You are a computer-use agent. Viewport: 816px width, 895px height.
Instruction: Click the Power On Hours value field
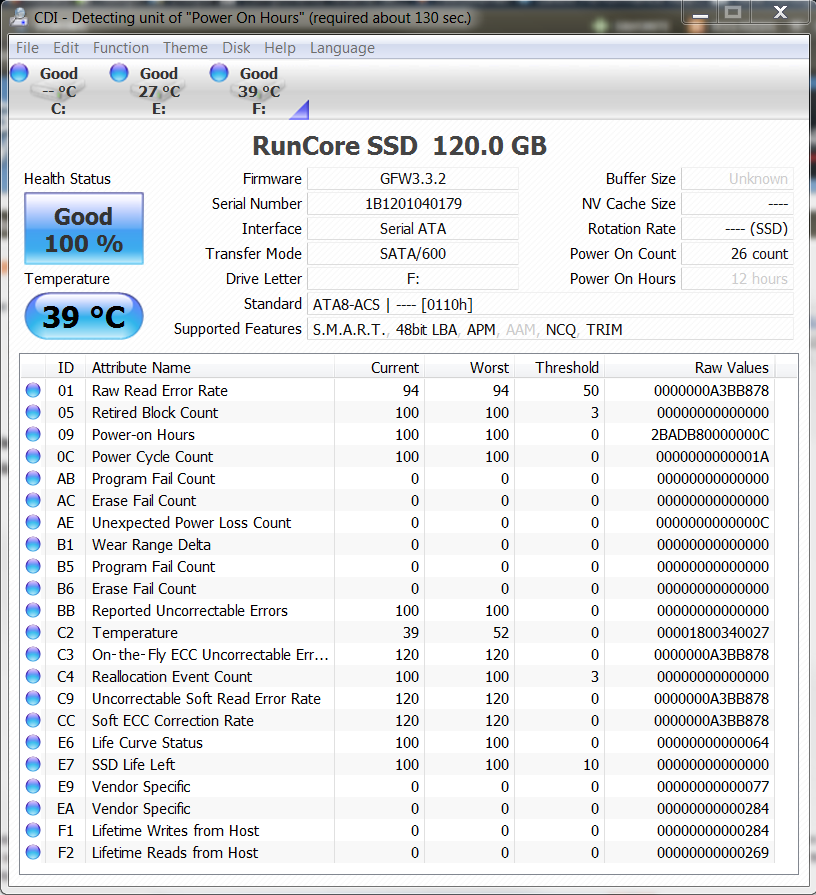tap(737, 279)
